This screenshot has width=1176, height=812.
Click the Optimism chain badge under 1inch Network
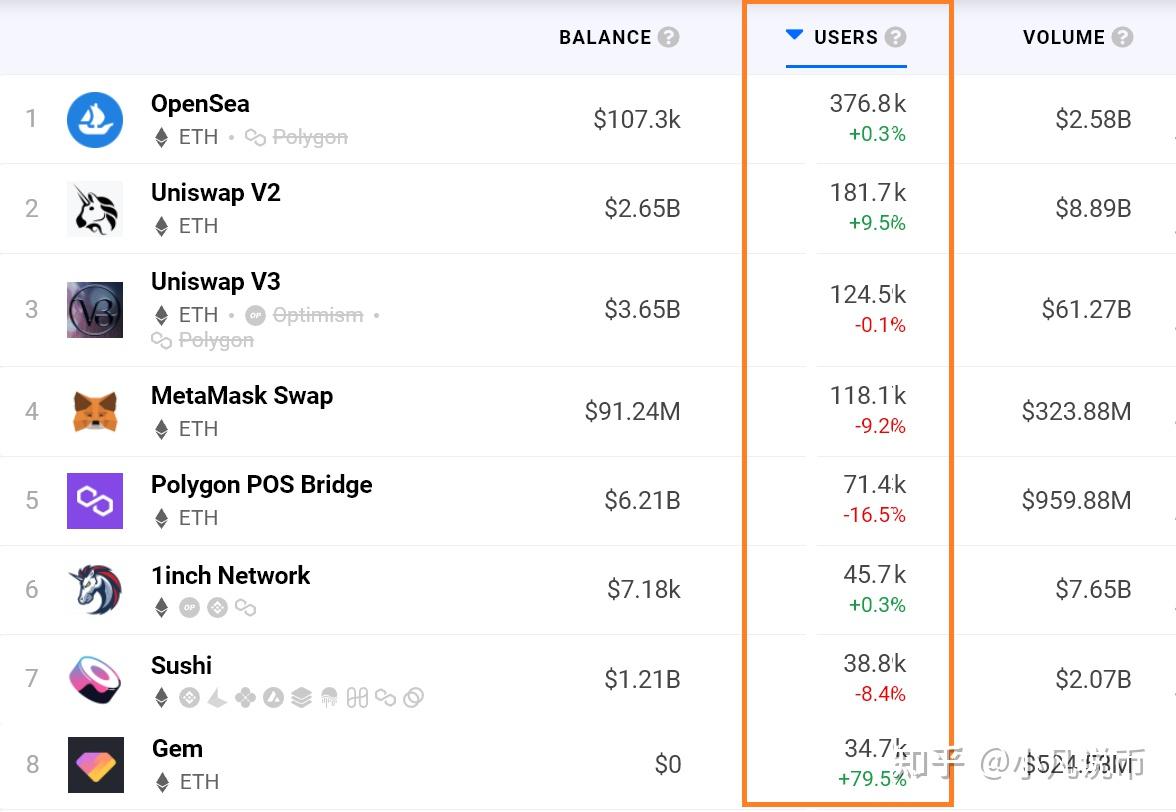click(x=190, y=607)
